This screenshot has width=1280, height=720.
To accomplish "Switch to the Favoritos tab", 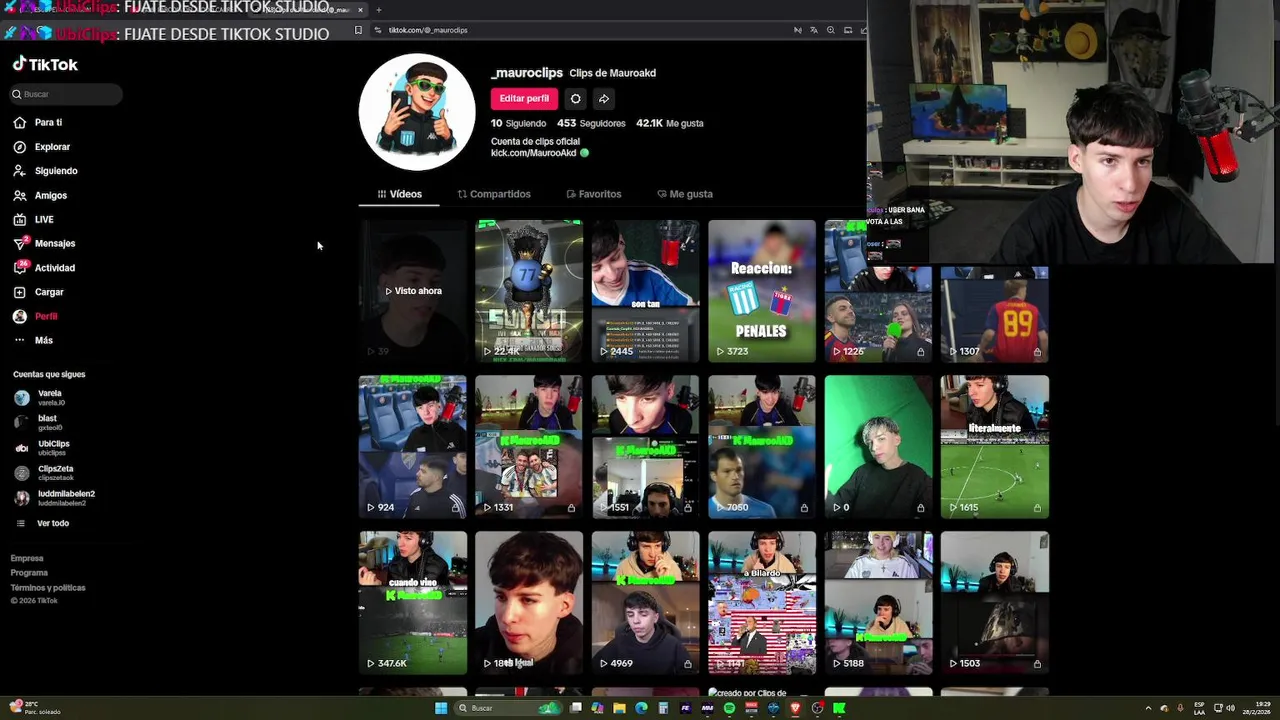I will click(x=594, y=194).
